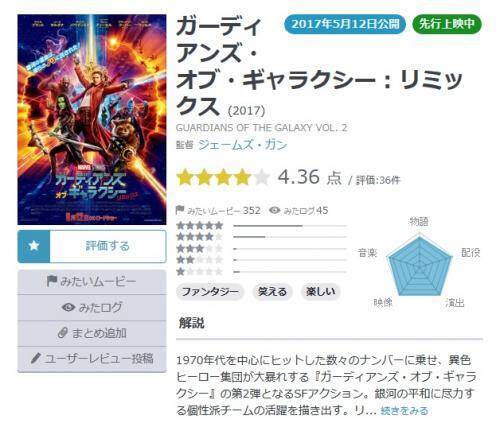This screenshot has height=431, width=500.
Task: Mark the movie as watched with みたログ
Action: click(x=92, y=307)
